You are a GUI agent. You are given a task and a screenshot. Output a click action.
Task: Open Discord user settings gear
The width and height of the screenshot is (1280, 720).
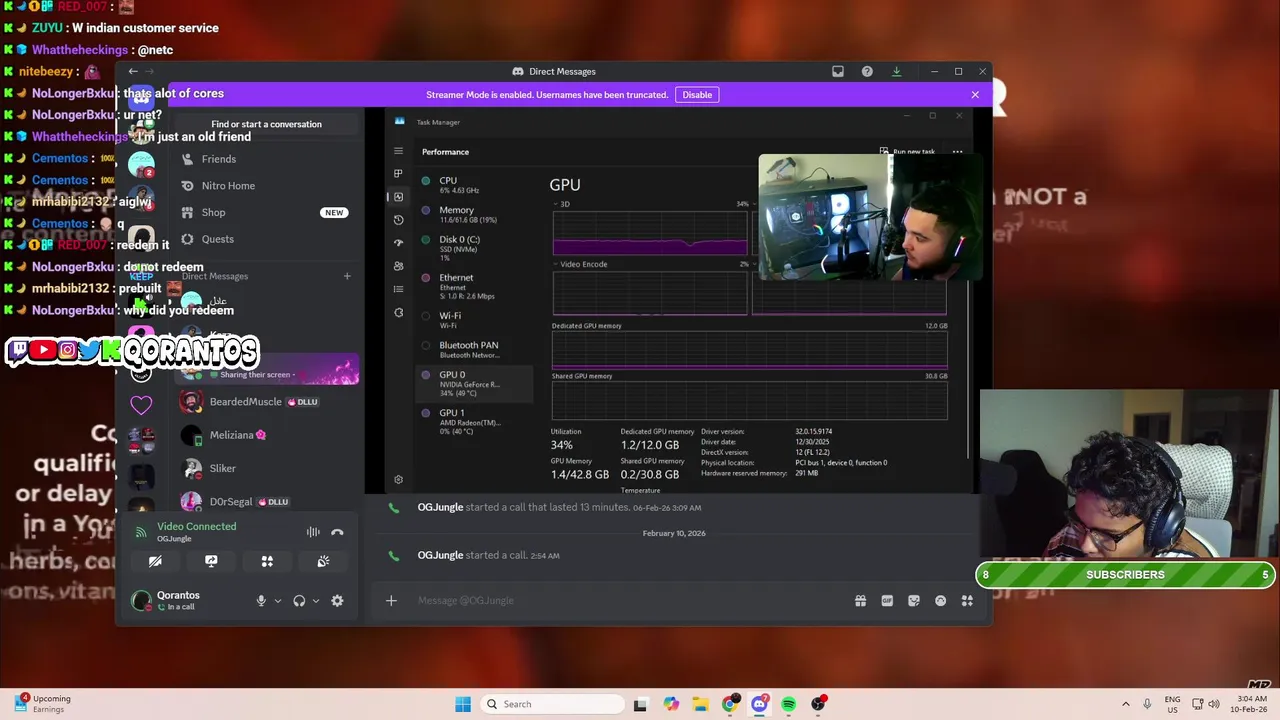(337, 601)
